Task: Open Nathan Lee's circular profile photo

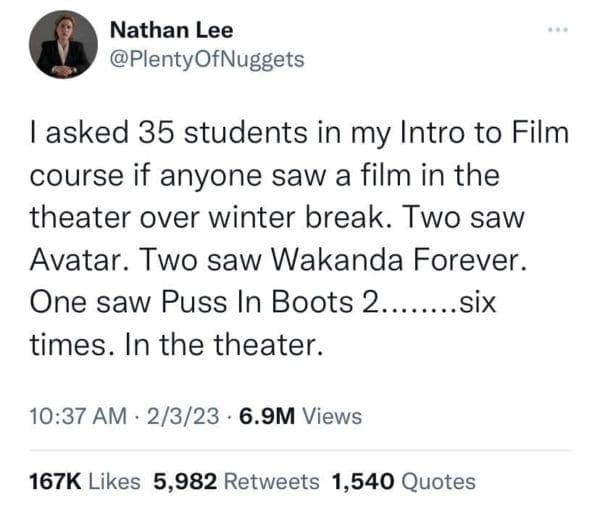Action: [63, 44]
